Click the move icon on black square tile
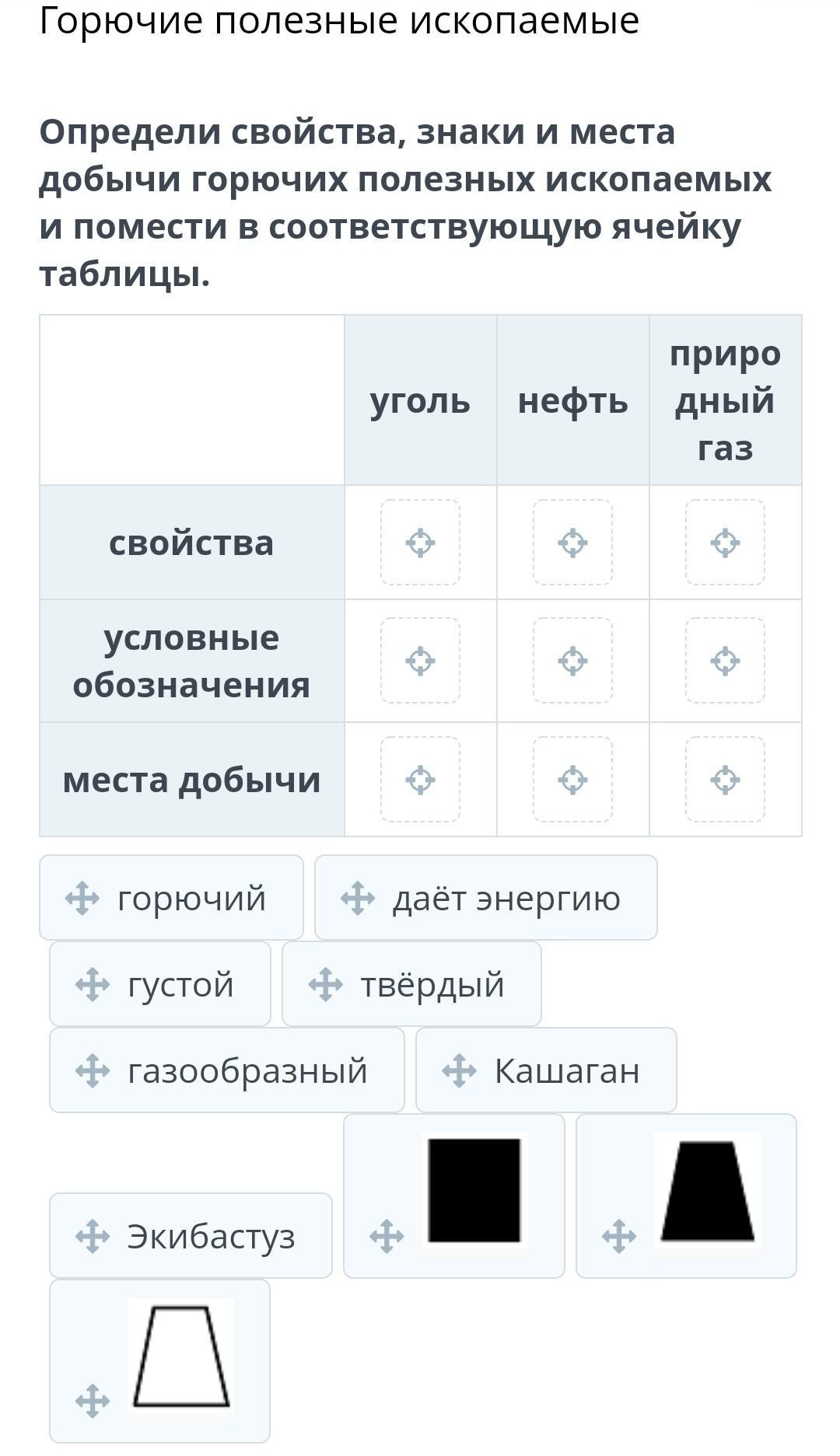Image resolution: width=840 pixels, height=1456 pixels. (x=386, y=1236)
